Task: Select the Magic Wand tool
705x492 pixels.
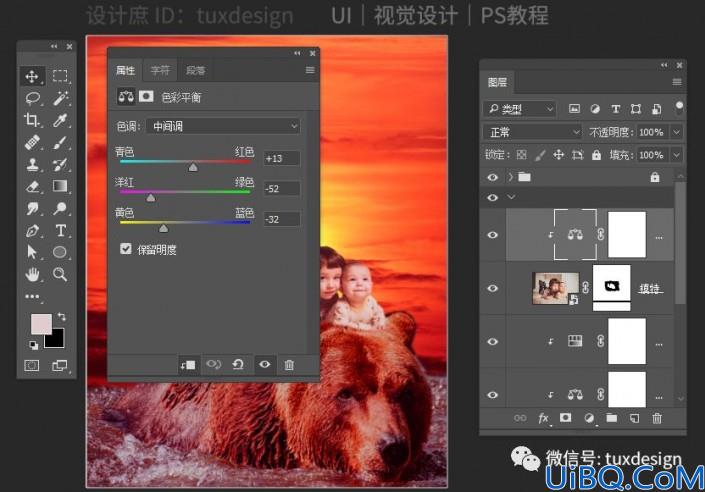Action: click(x=60, y=98)
